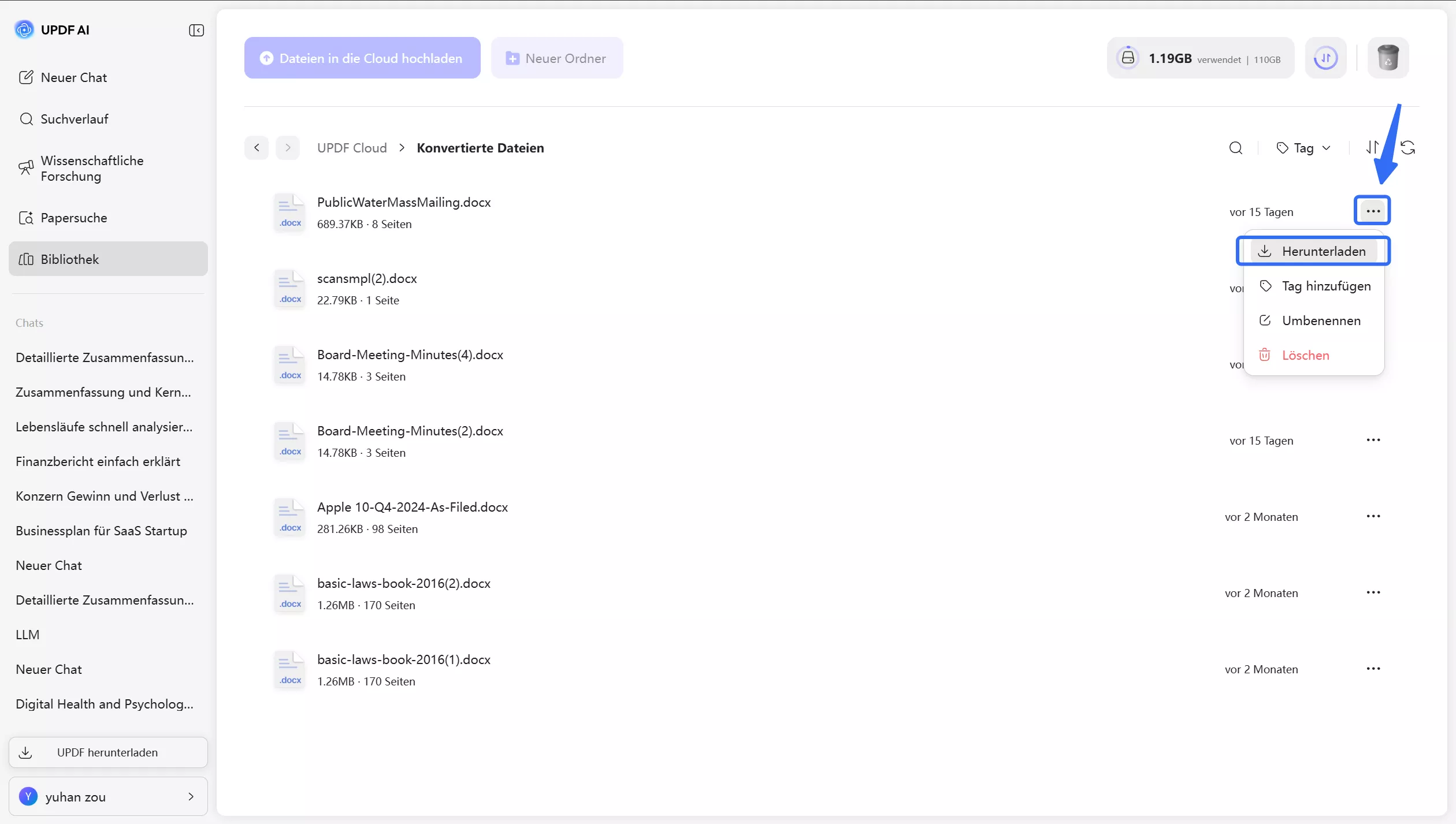Screen dimensions: 1456x824
Task: Click the refresh file list icon
Action: click(1407, 148)
